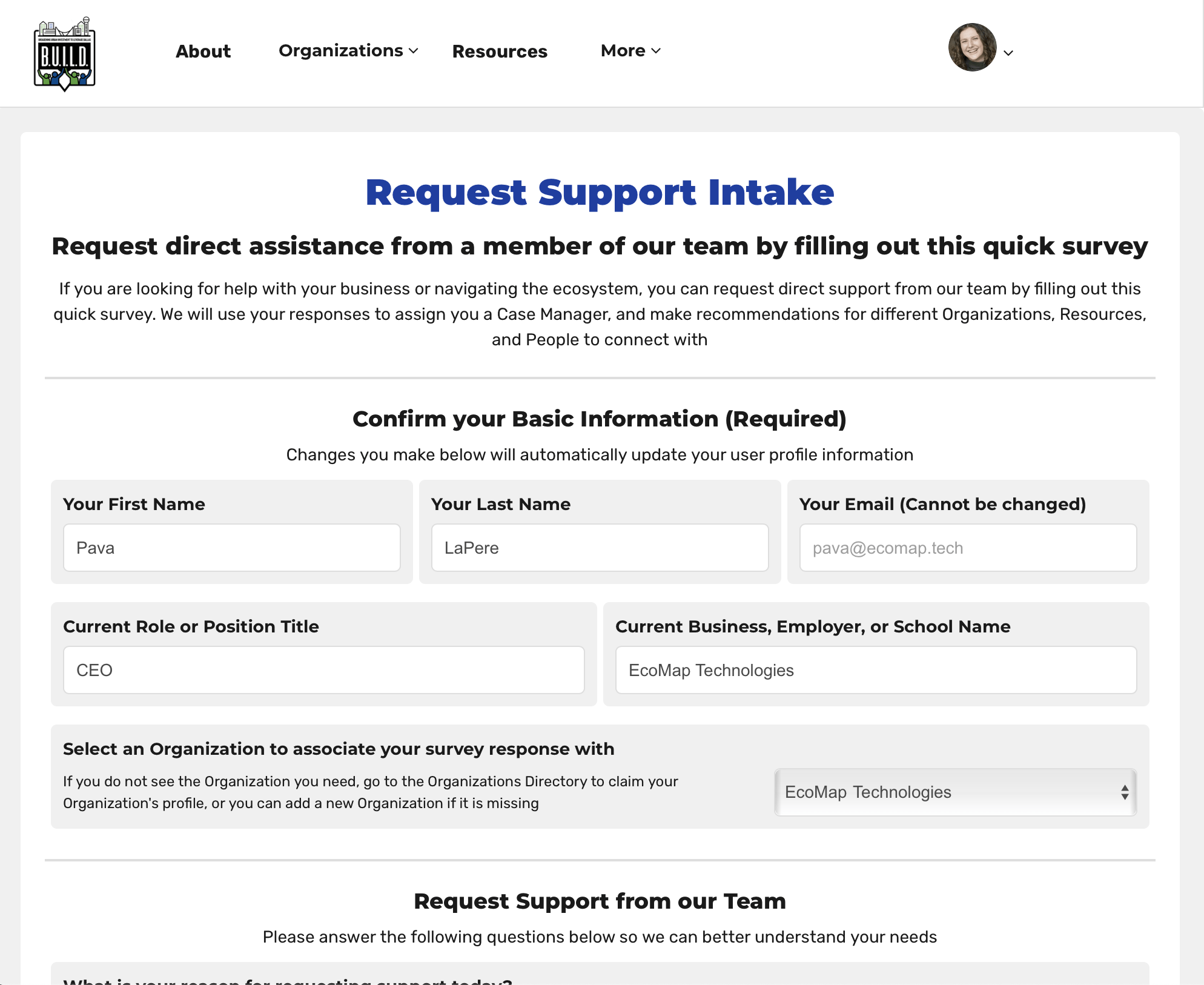This screenshot has height=985, width=1204.
Task: Edit the Your Last Name field
Action: pyautogui.click(x=600, y=548)
